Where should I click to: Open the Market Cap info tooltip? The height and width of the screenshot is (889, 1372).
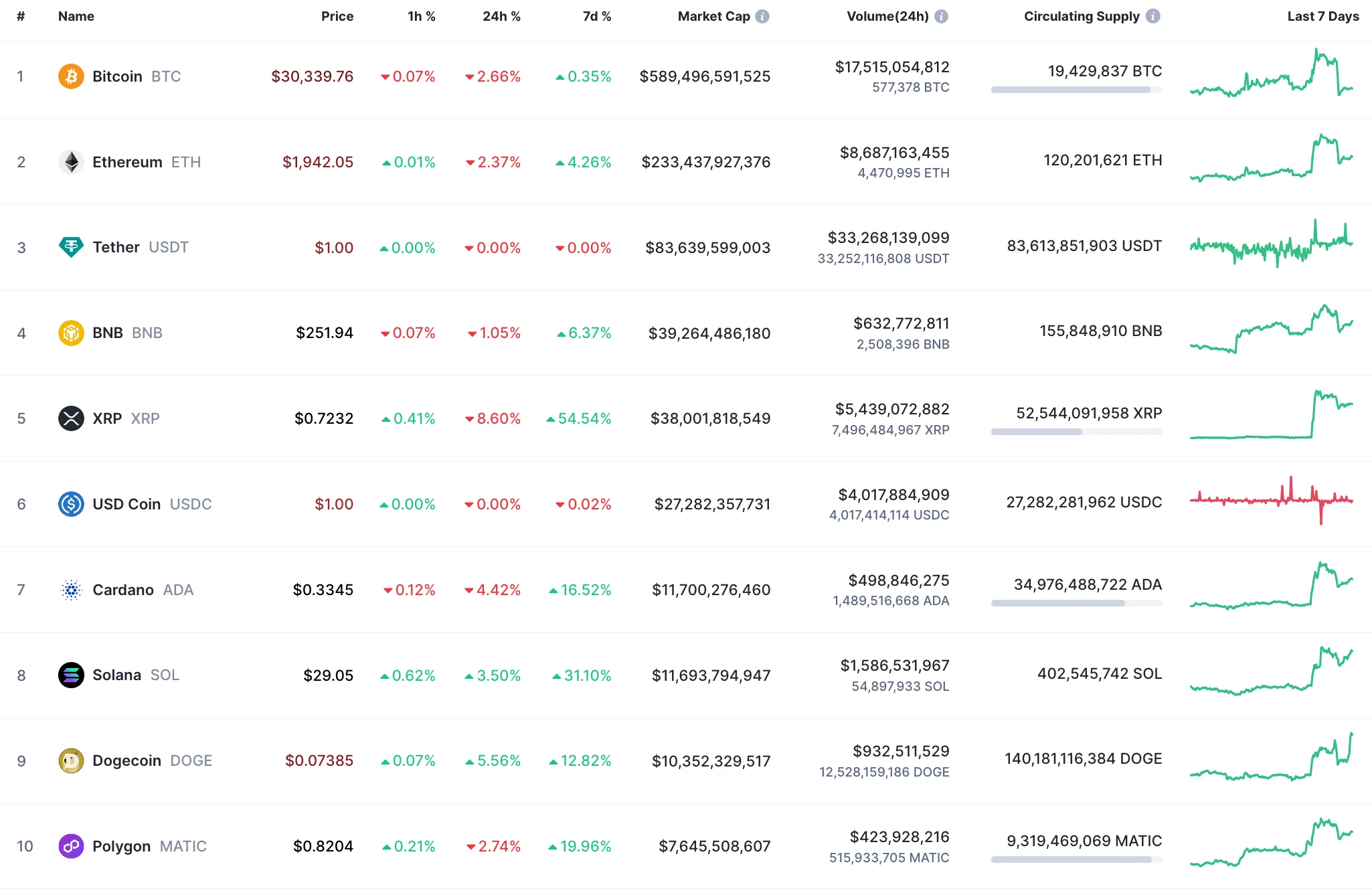tap(763, 16)
